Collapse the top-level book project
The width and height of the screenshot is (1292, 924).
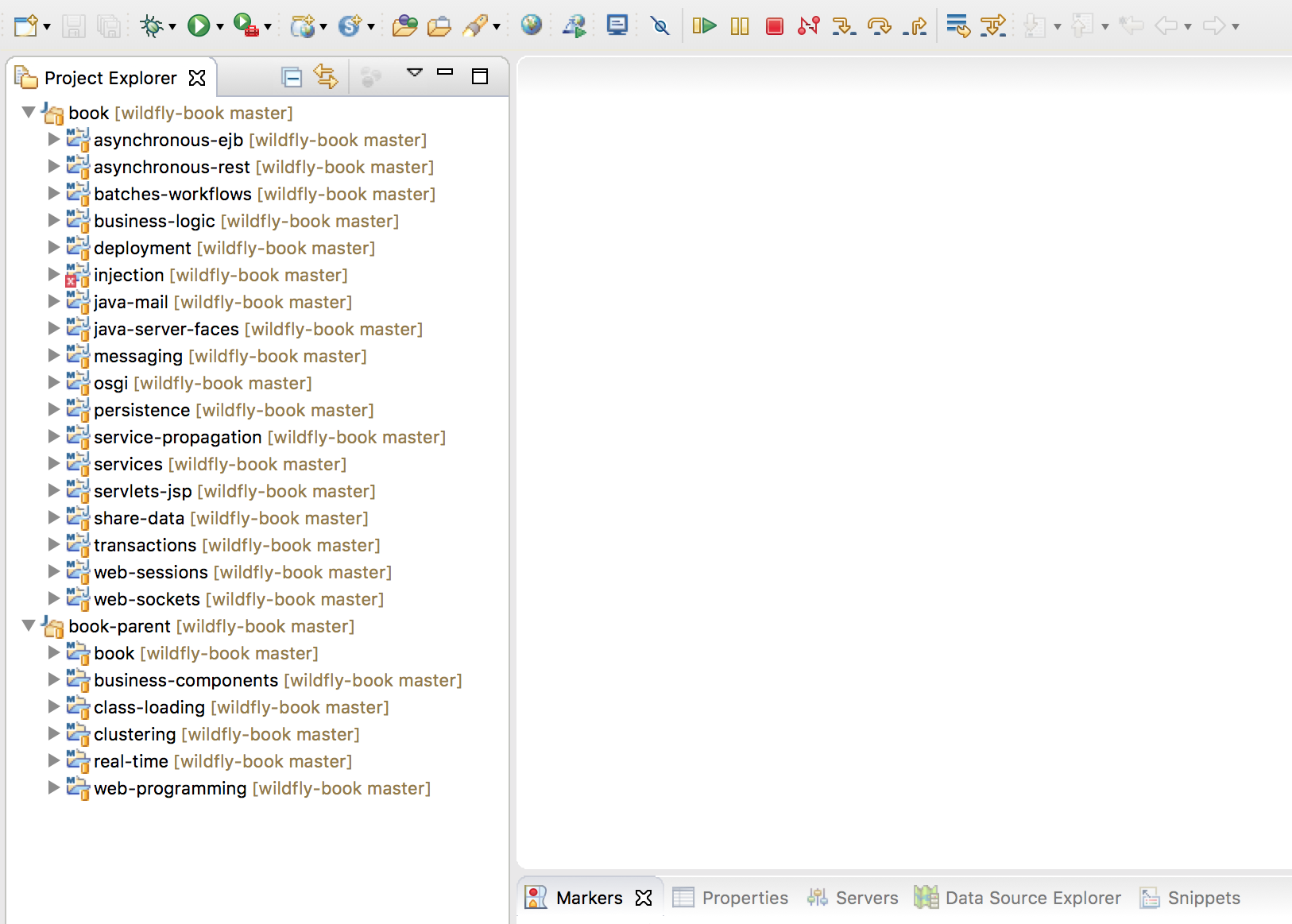[29, 112]
